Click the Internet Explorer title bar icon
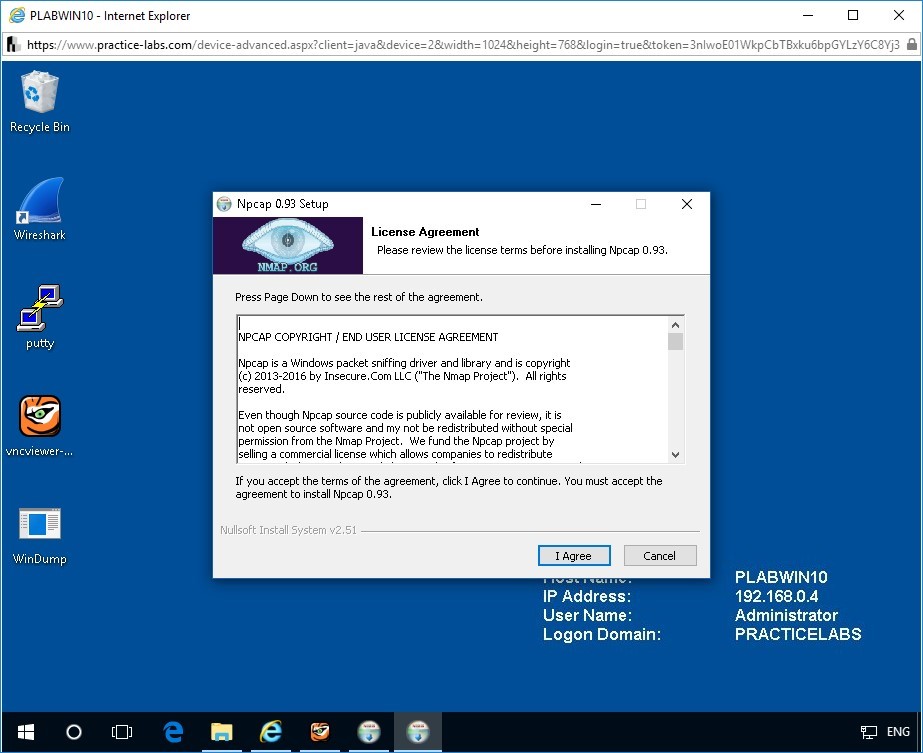 (17, 15)
